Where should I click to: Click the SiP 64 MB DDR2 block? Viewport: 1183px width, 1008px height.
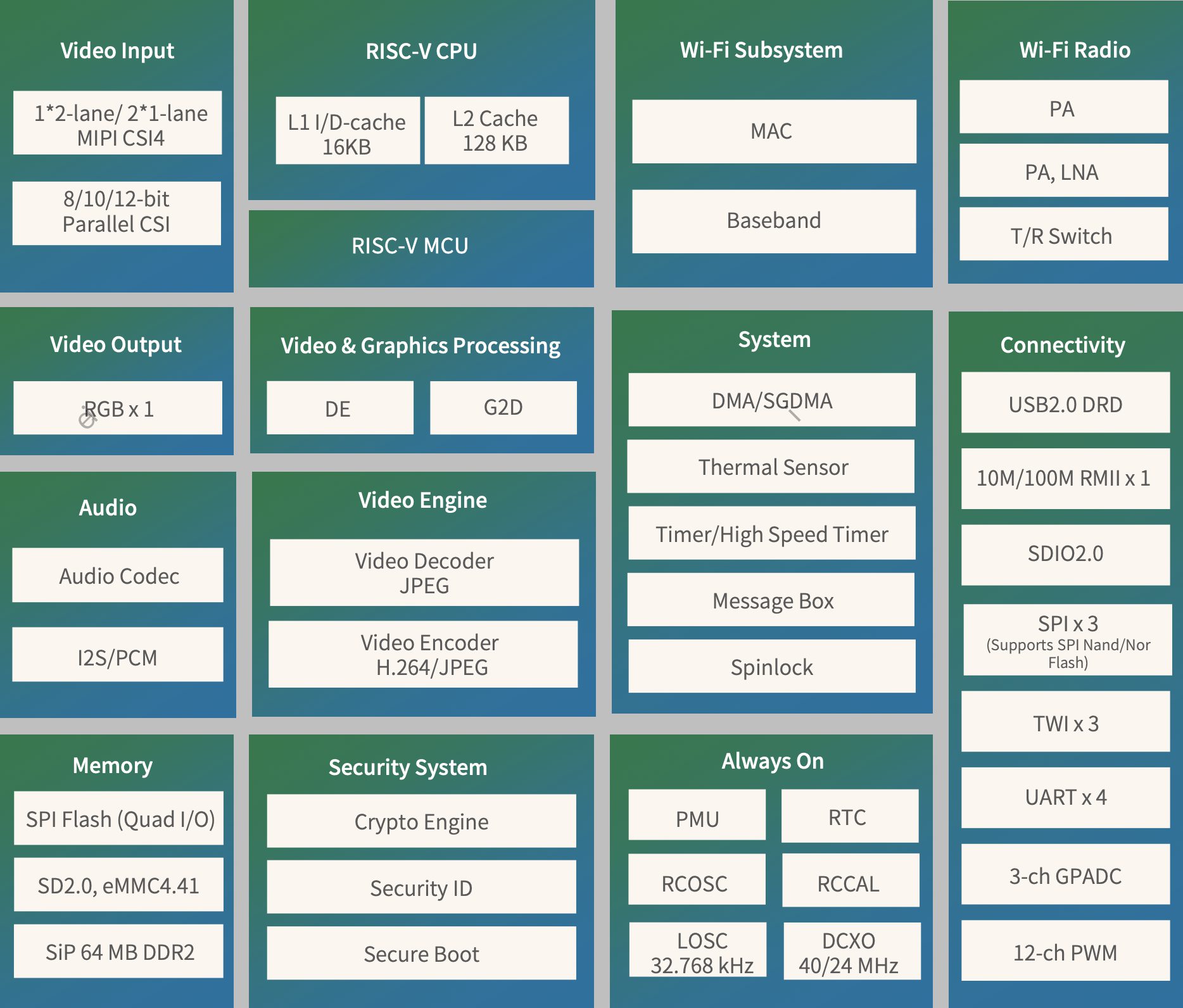pyautogui.click(x=118, y=952)
